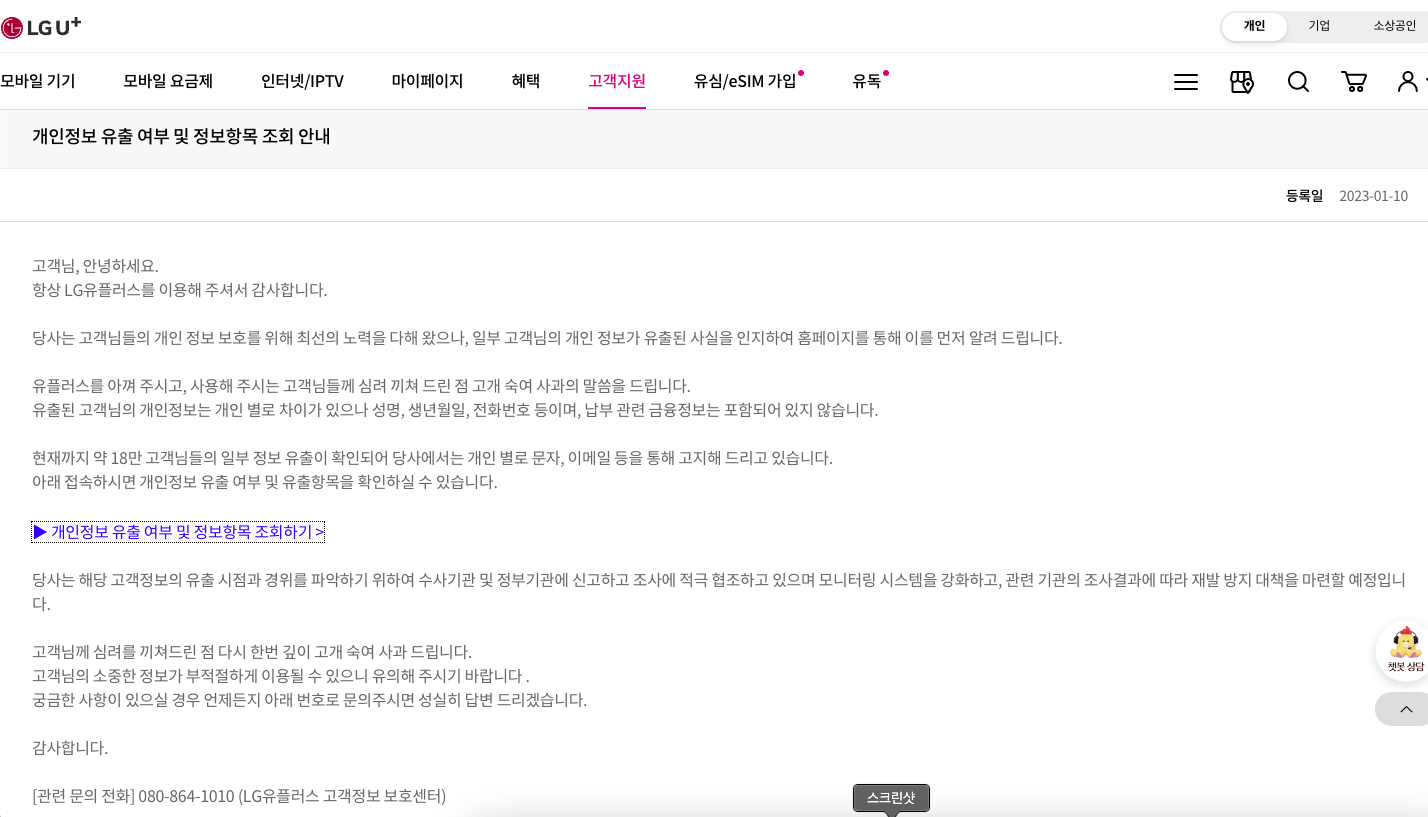Open the 마이페이지 menu
This screenshot has width=1428, height=817.
427,82
